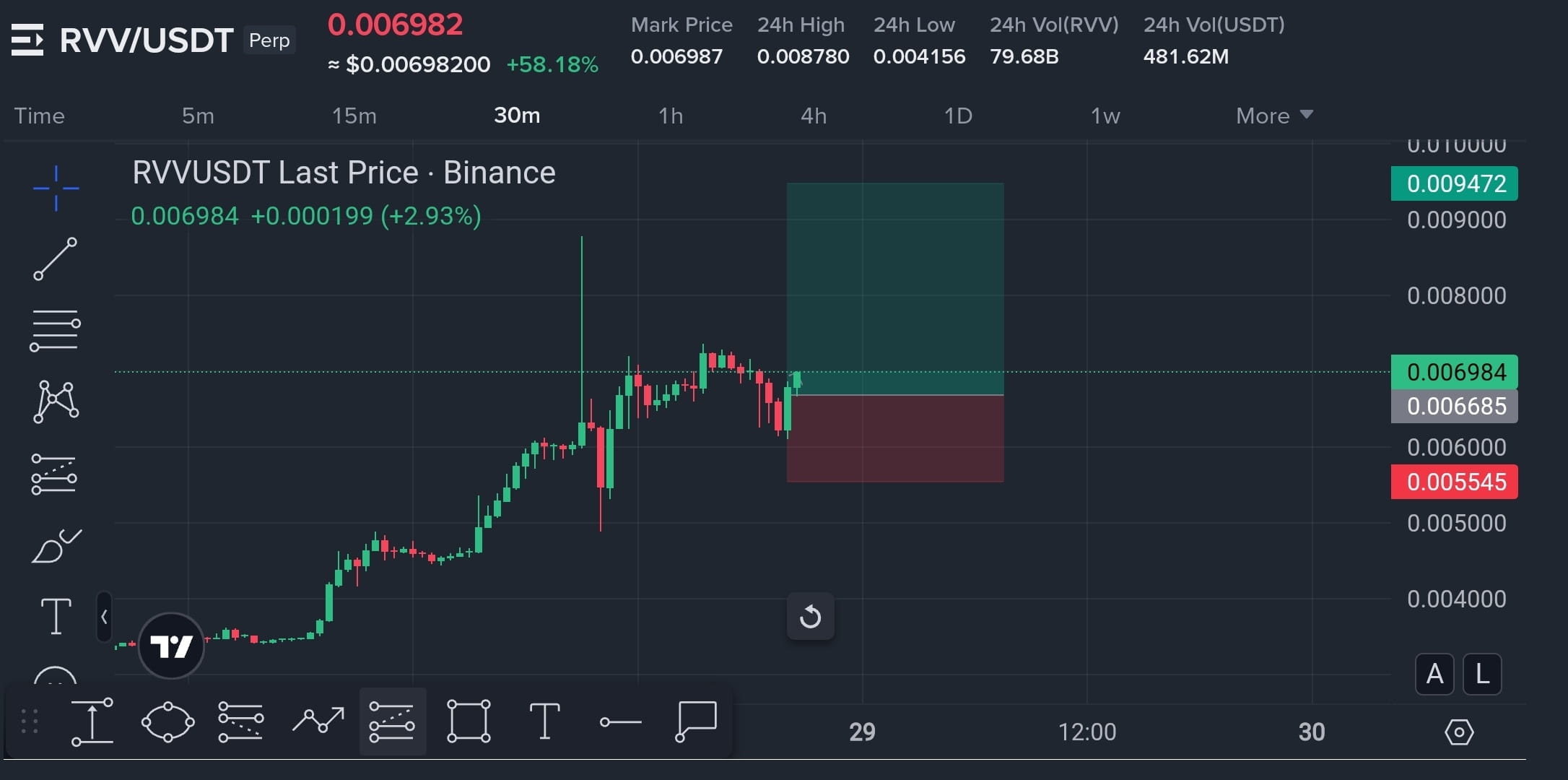
Task: Toggle log scale with the L button
Action: point(1482,675)
